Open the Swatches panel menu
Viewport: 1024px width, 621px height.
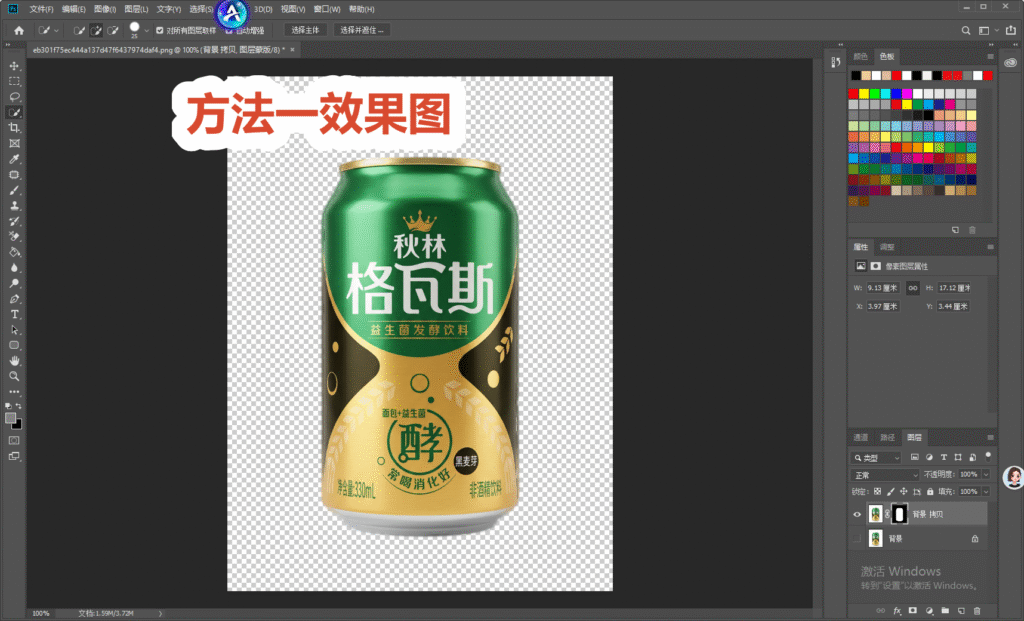click(990, 57)
